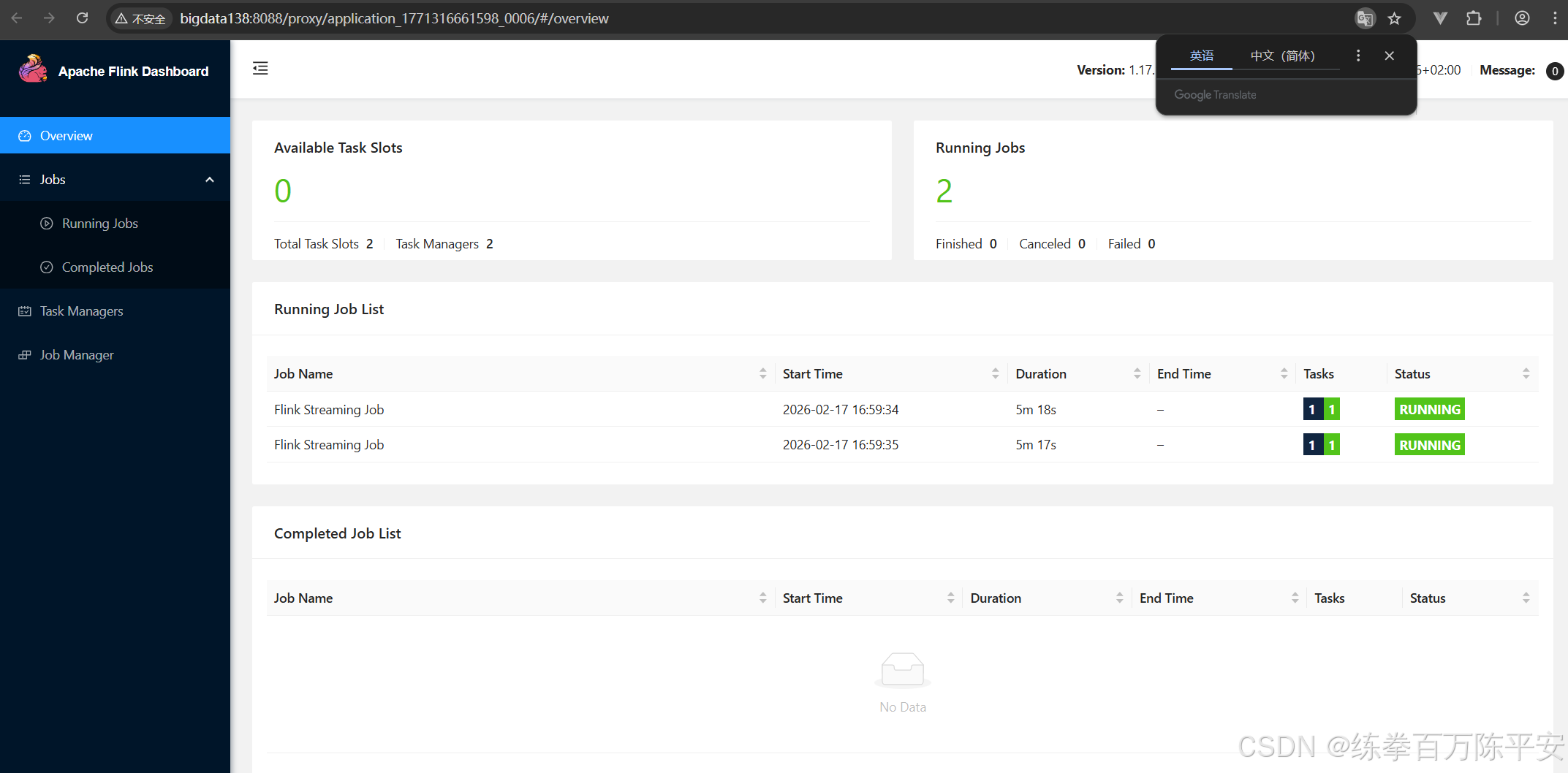Viewport: 1568px width, 773px height.
Task: Sort completed jobs by Duration
Action: [x=1119, y=598]
